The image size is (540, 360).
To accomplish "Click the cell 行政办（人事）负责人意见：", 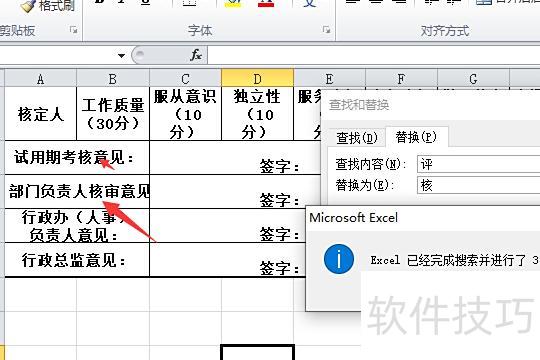I will 77,226.
